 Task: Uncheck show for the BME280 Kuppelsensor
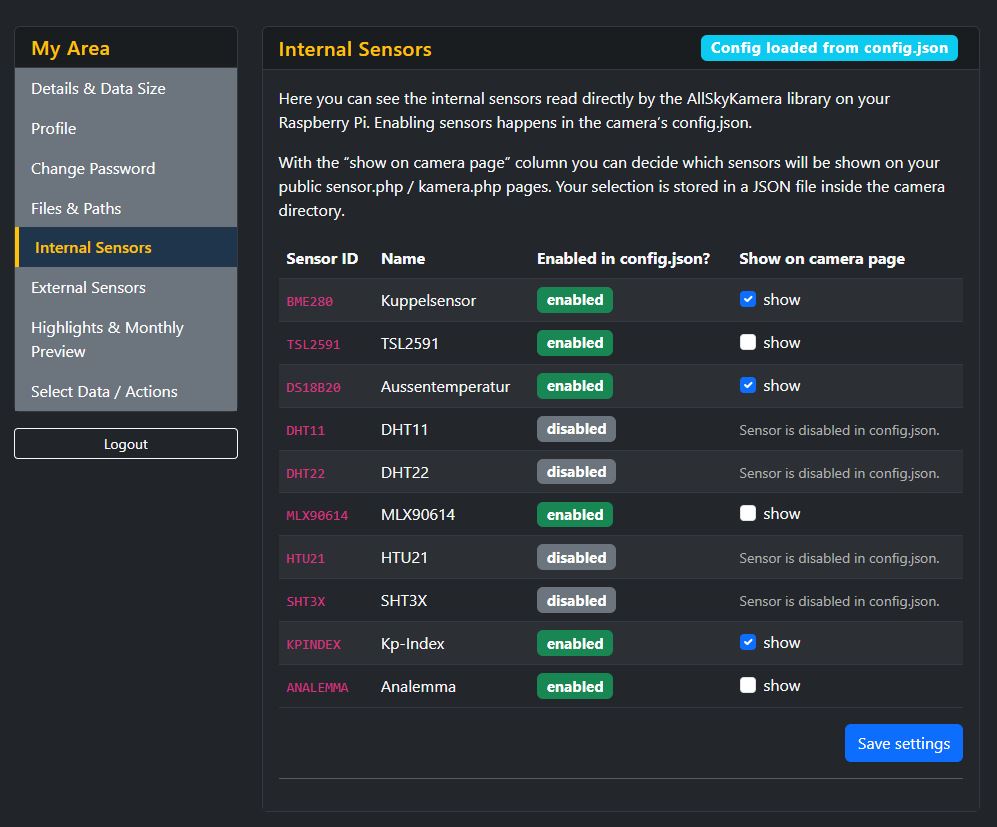pos(748,298)
